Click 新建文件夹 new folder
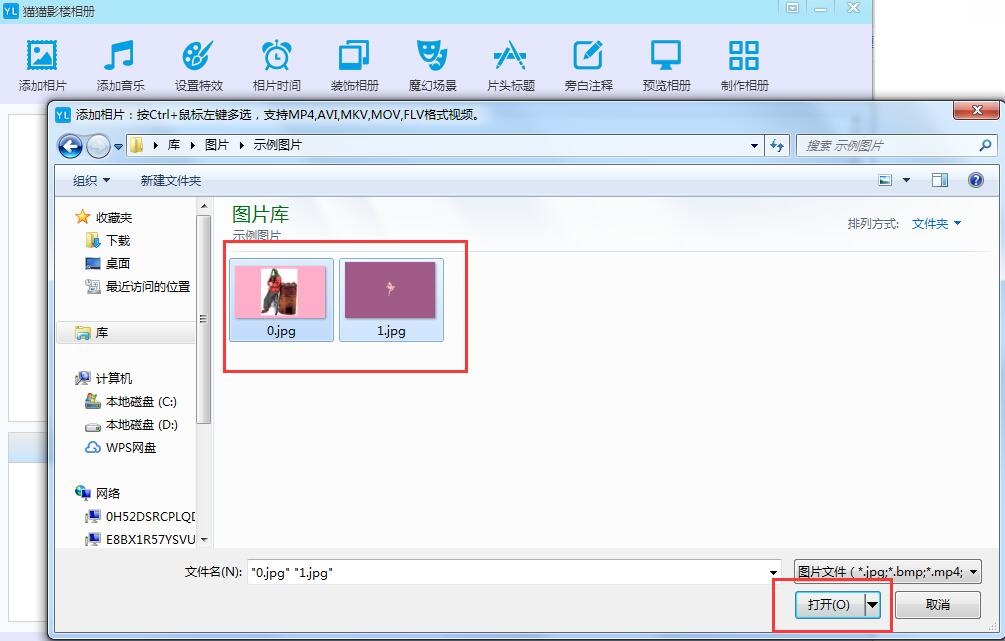 tap(171, 181)
